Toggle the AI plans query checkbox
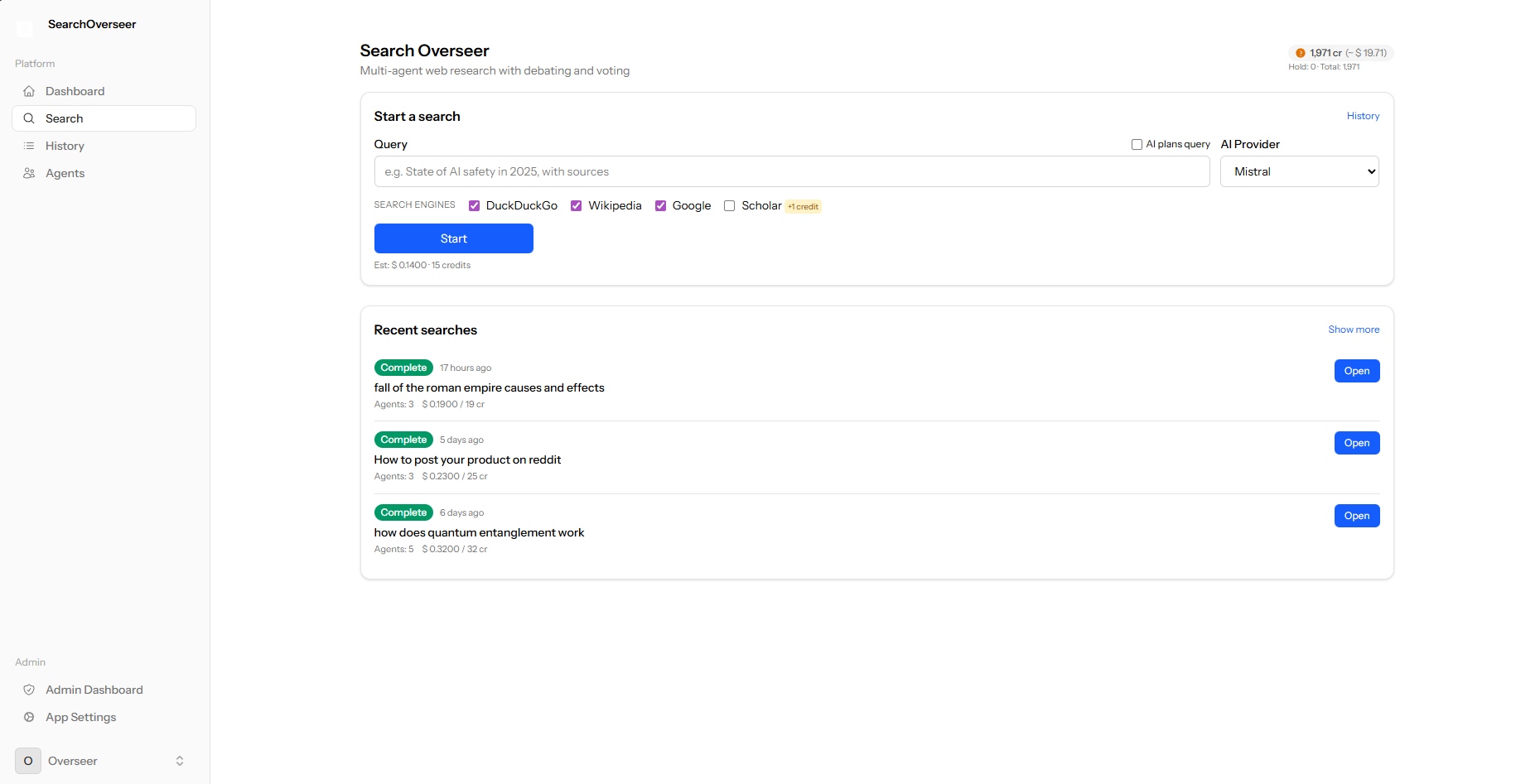This screenshot has width=1540, height=784. (x=1137, y=144)
